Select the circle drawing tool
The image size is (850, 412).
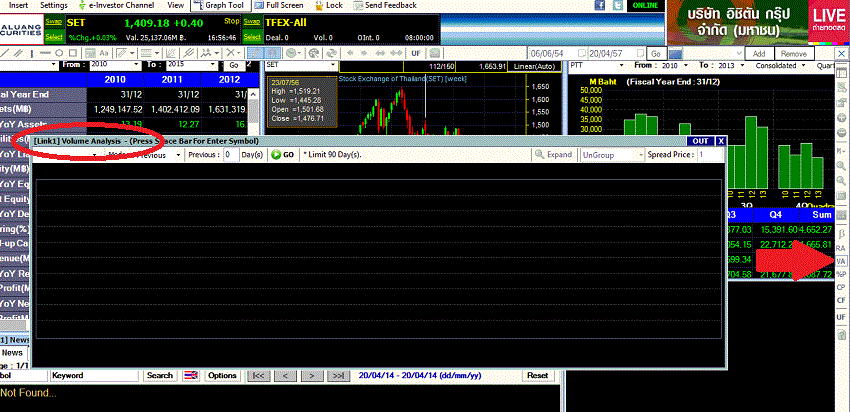(x=59, y=53)
